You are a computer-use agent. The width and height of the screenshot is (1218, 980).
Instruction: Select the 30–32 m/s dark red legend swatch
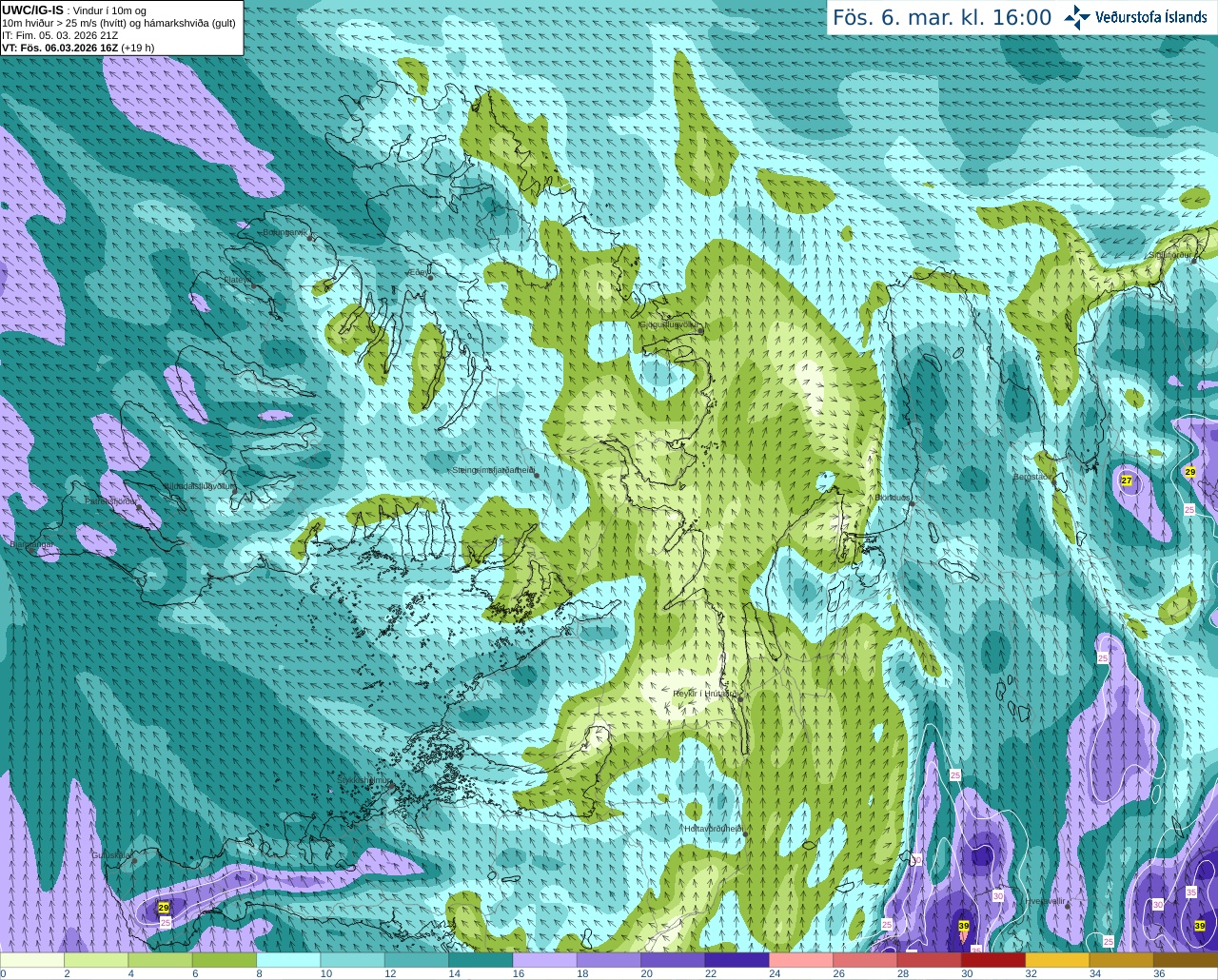click(993, 960)
